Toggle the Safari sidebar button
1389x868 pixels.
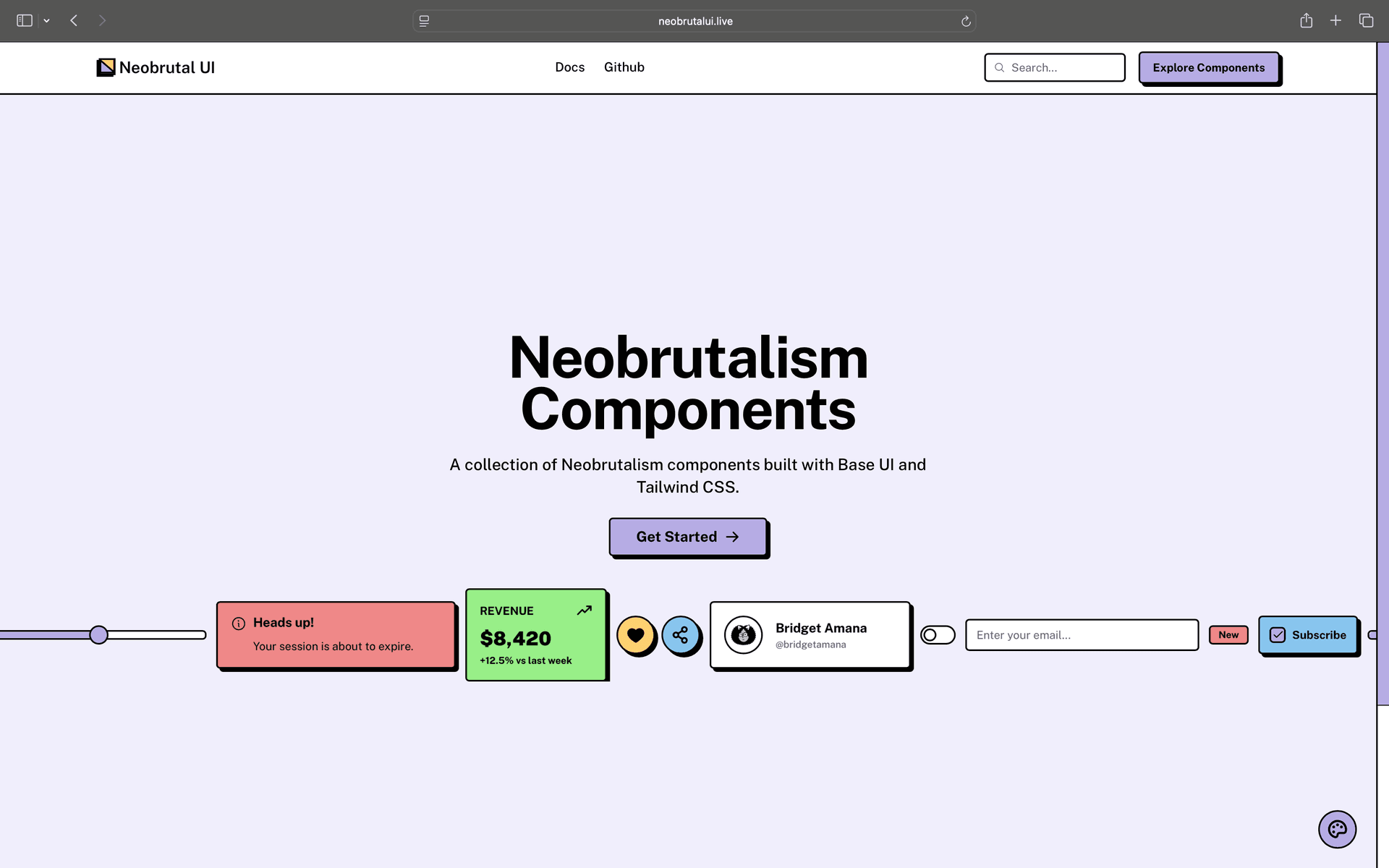point(25,21)
